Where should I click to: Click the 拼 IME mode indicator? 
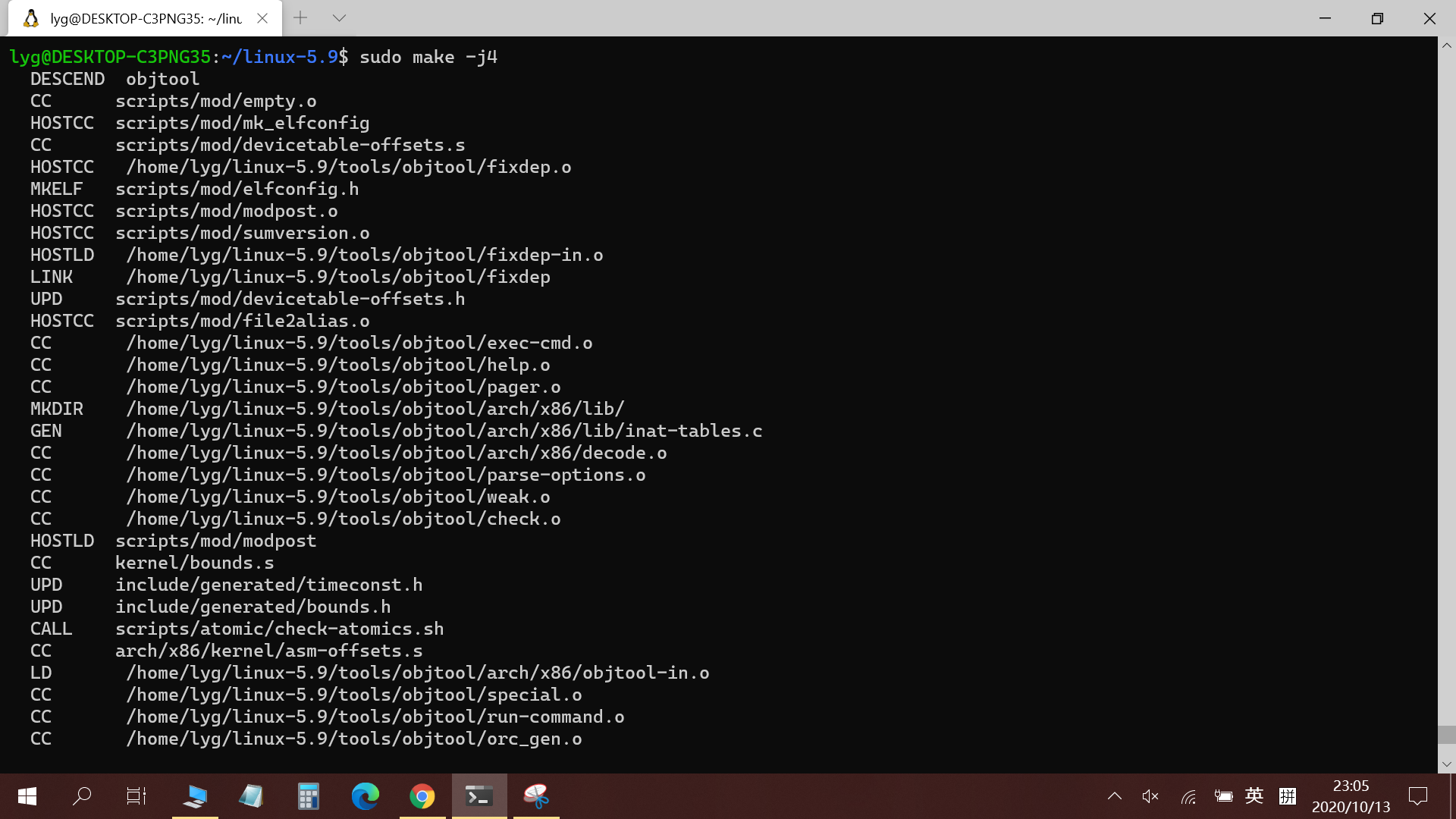[x=1287, y=795]
